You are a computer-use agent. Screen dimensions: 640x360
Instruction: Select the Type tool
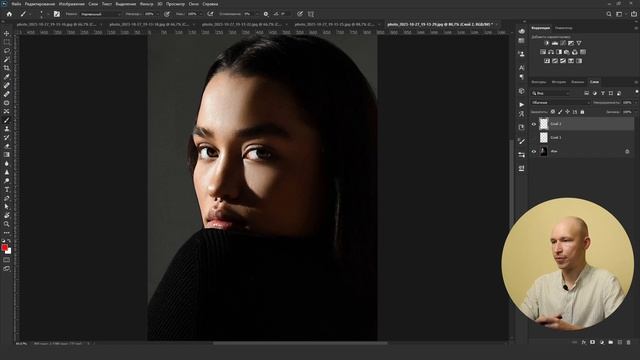click(x=7, y=190)
